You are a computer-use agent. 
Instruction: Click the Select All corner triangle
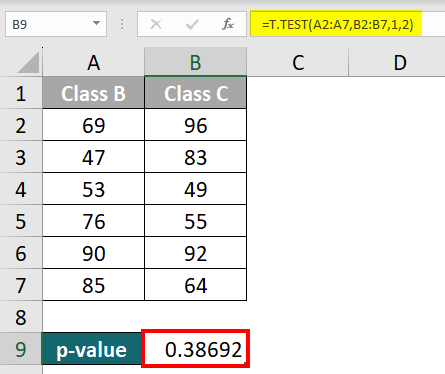point(28,62)
